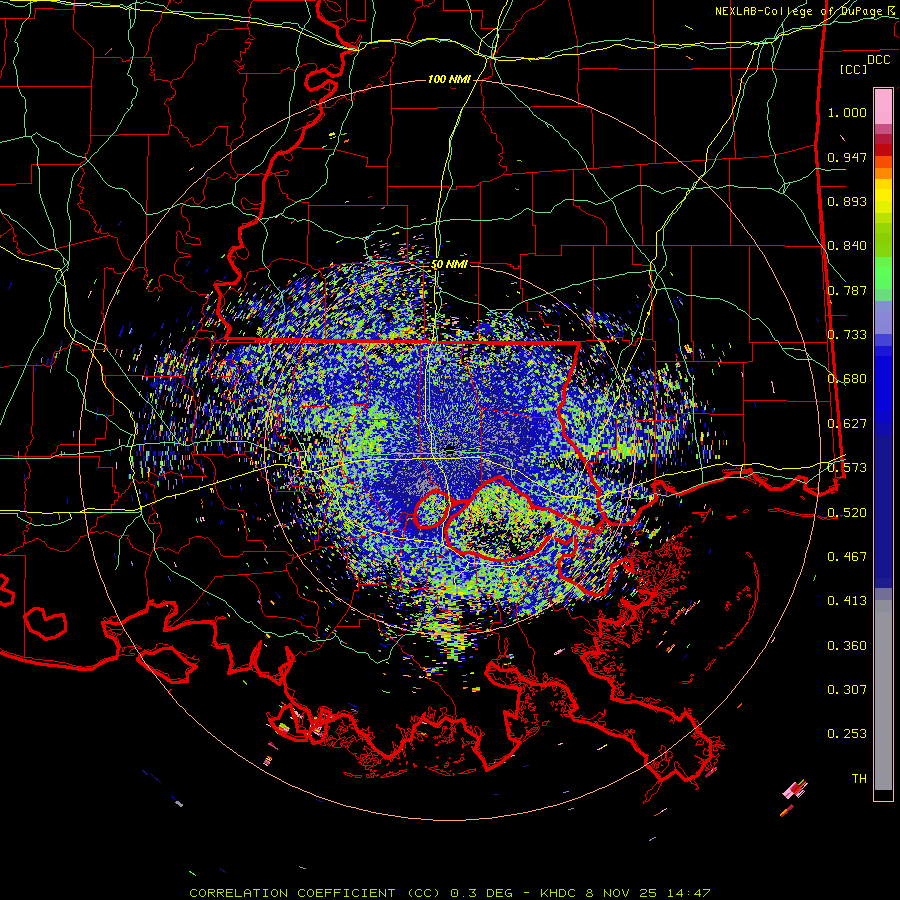Select the 0.733 scale label
900x900 pixels.
[847, 335]
